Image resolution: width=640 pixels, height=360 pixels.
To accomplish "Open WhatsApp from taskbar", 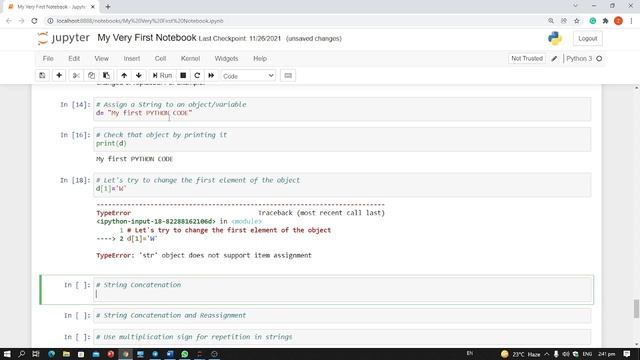I will point(184,354).
